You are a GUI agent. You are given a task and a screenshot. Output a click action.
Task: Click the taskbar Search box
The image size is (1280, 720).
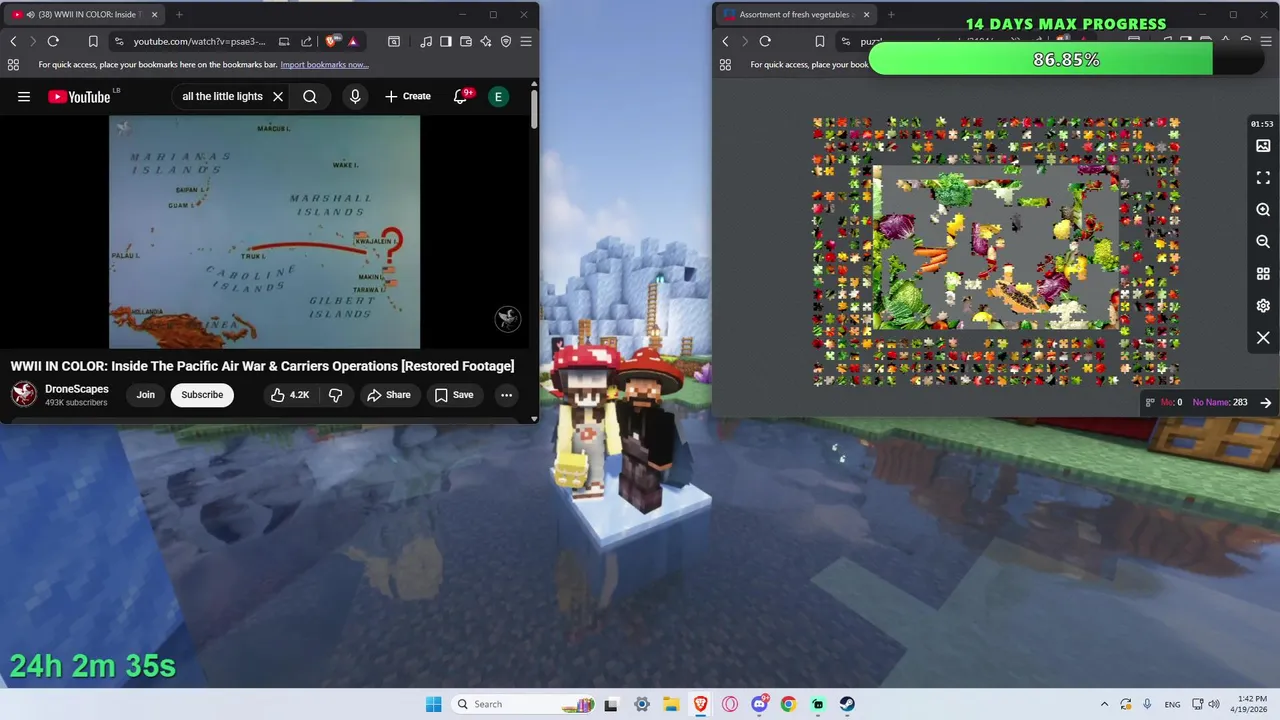[x=525, y=704]
